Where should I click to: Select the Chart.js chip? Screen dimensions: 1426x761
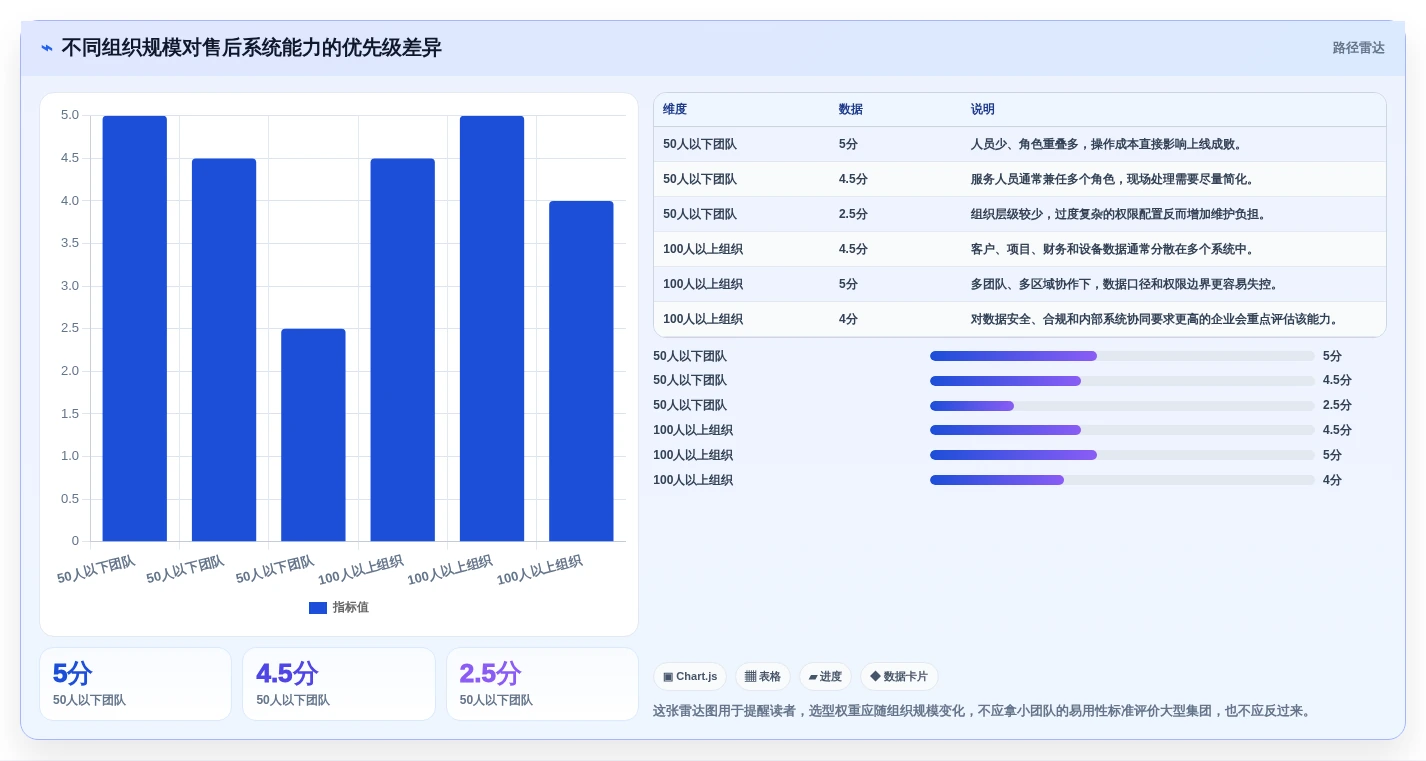click(690, 677)
